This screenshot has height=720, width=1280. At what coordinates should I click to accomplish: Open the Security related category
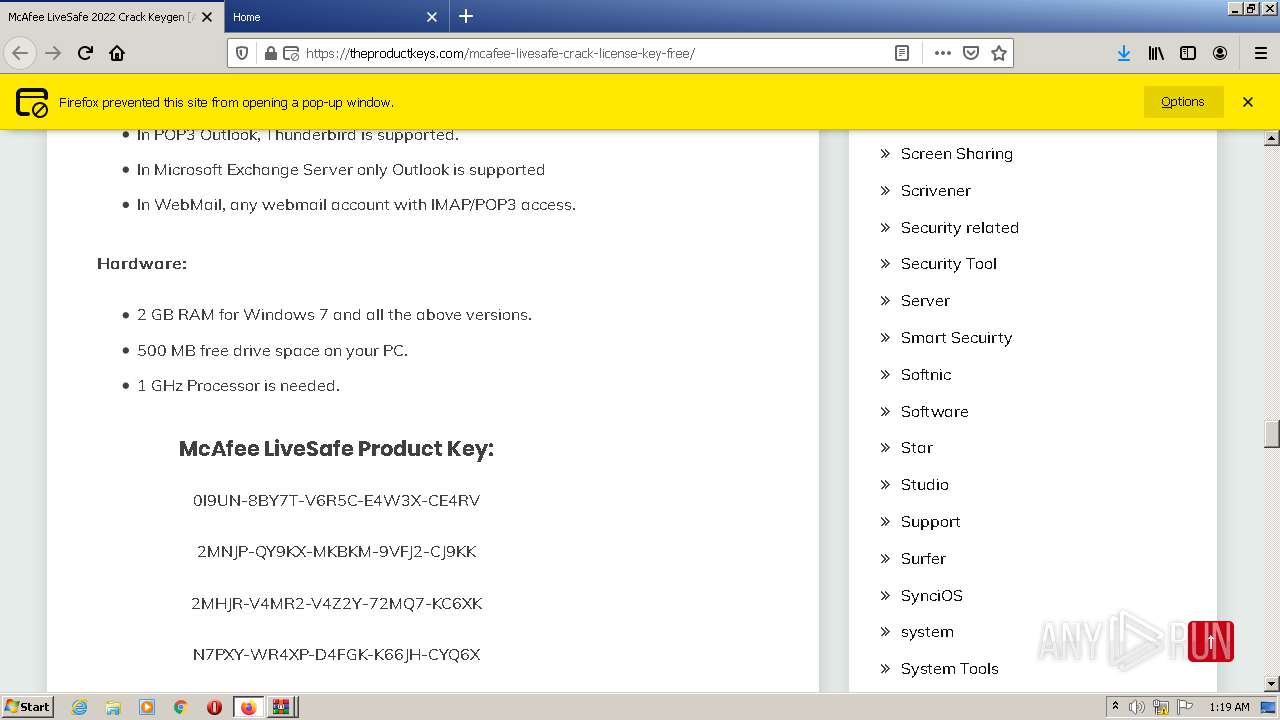point(959,228)
